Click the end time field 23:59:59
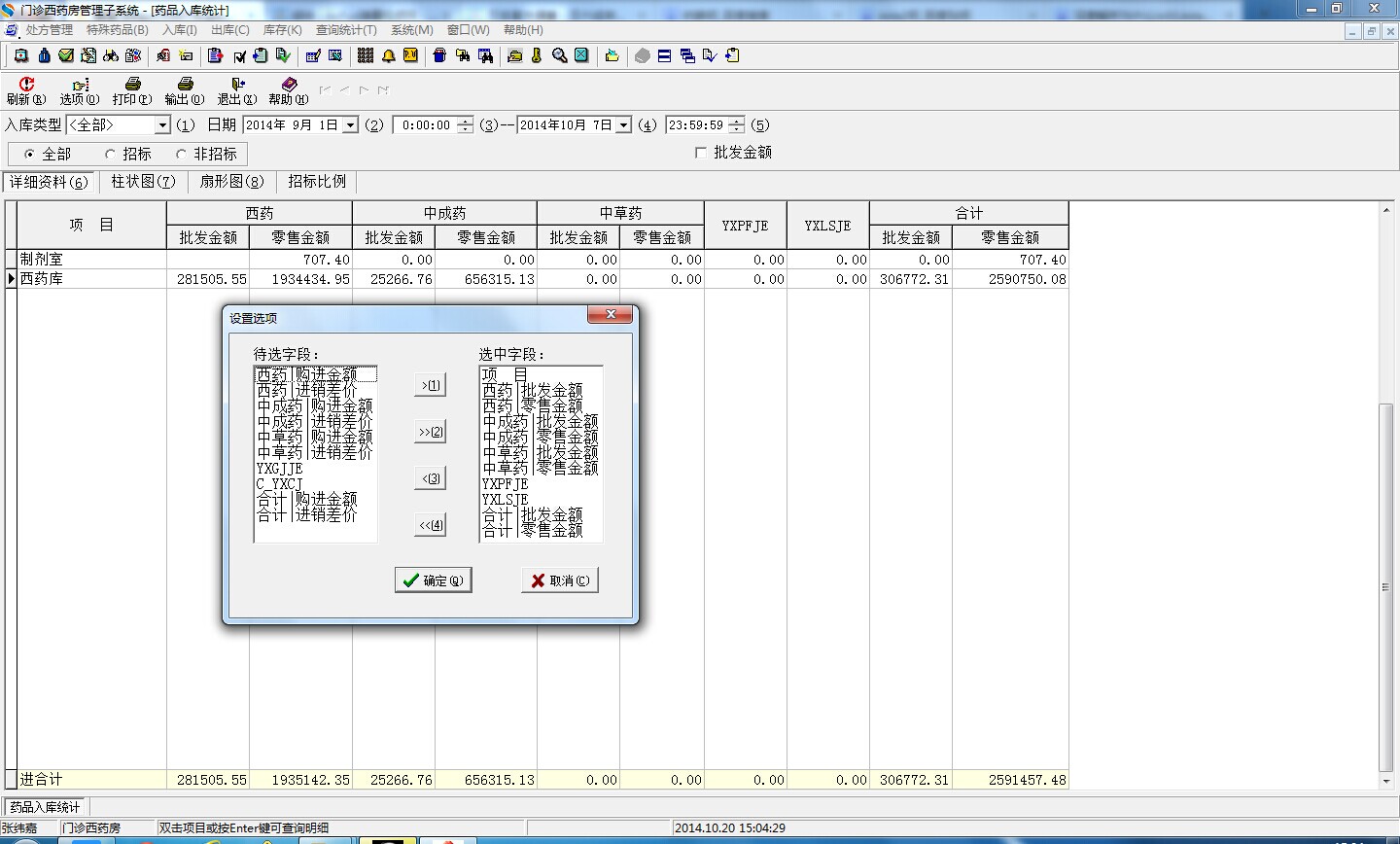The width and height of the screenshot is (1400, 844). point(696,125)
